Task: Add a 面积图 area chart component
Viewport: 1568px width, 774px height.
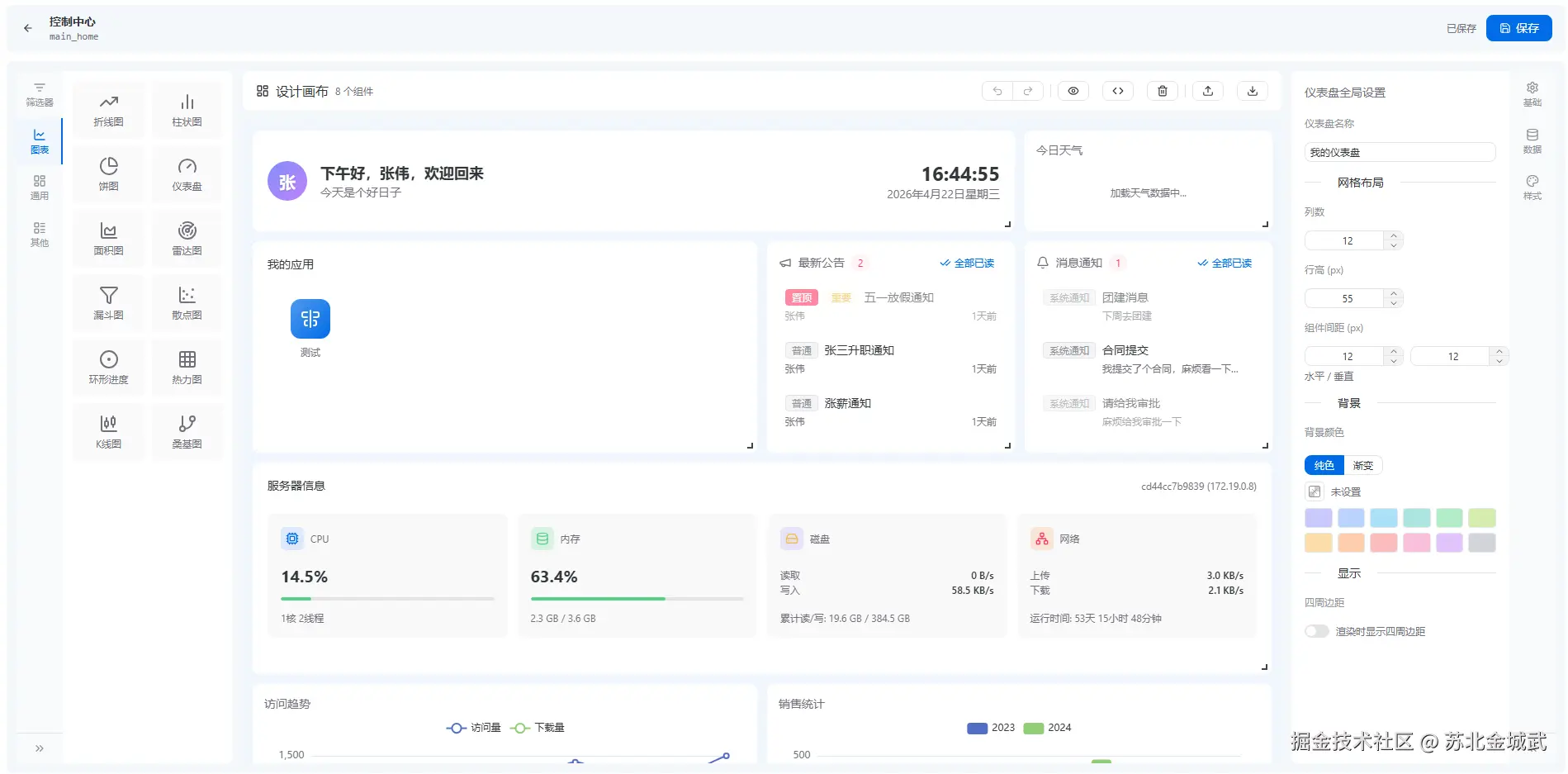Action: pos(108,240)
